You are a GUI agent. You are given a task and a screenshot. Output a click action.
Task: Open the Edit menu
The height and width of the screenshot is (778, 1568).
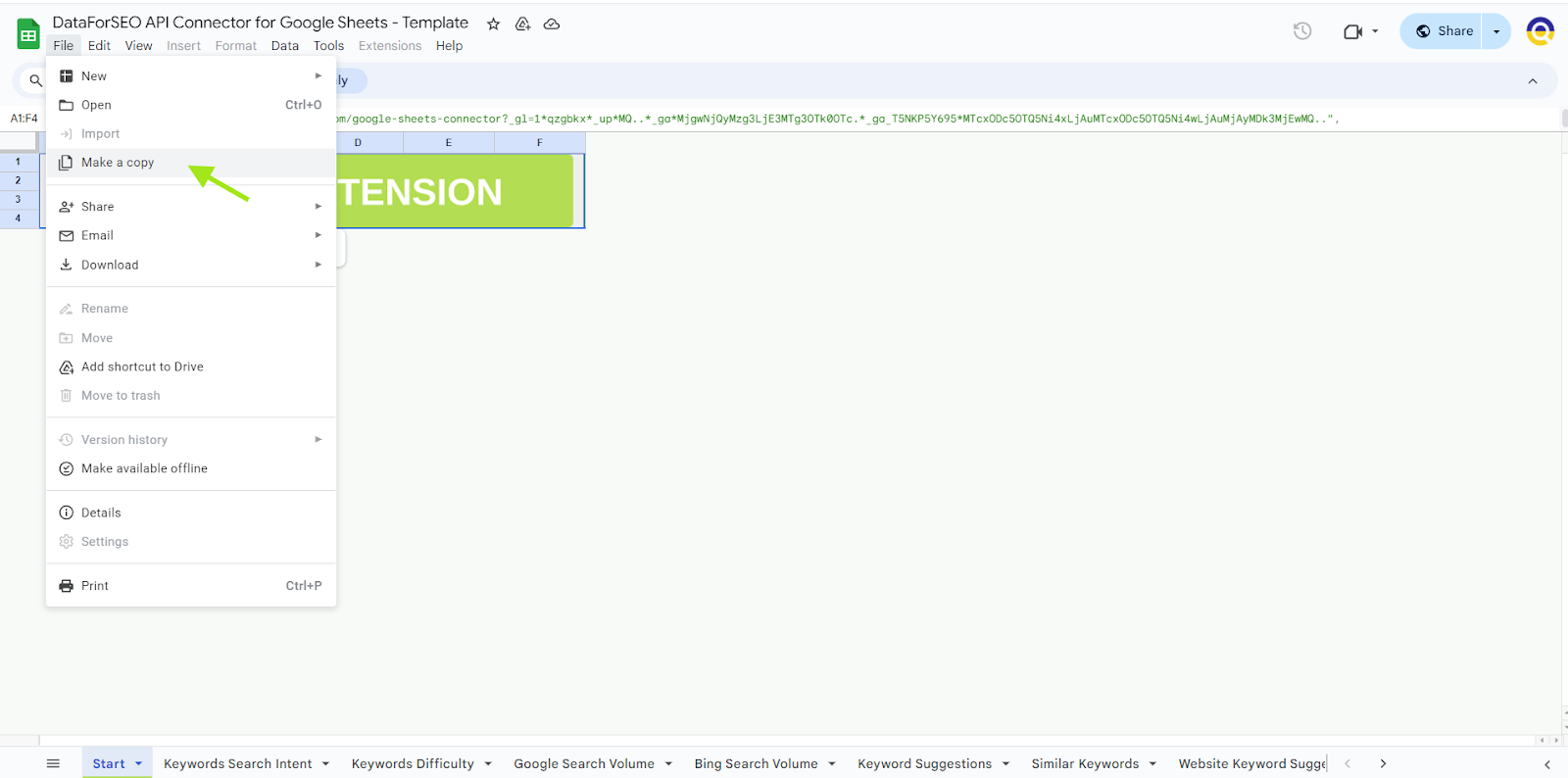[x=99, y=46]
